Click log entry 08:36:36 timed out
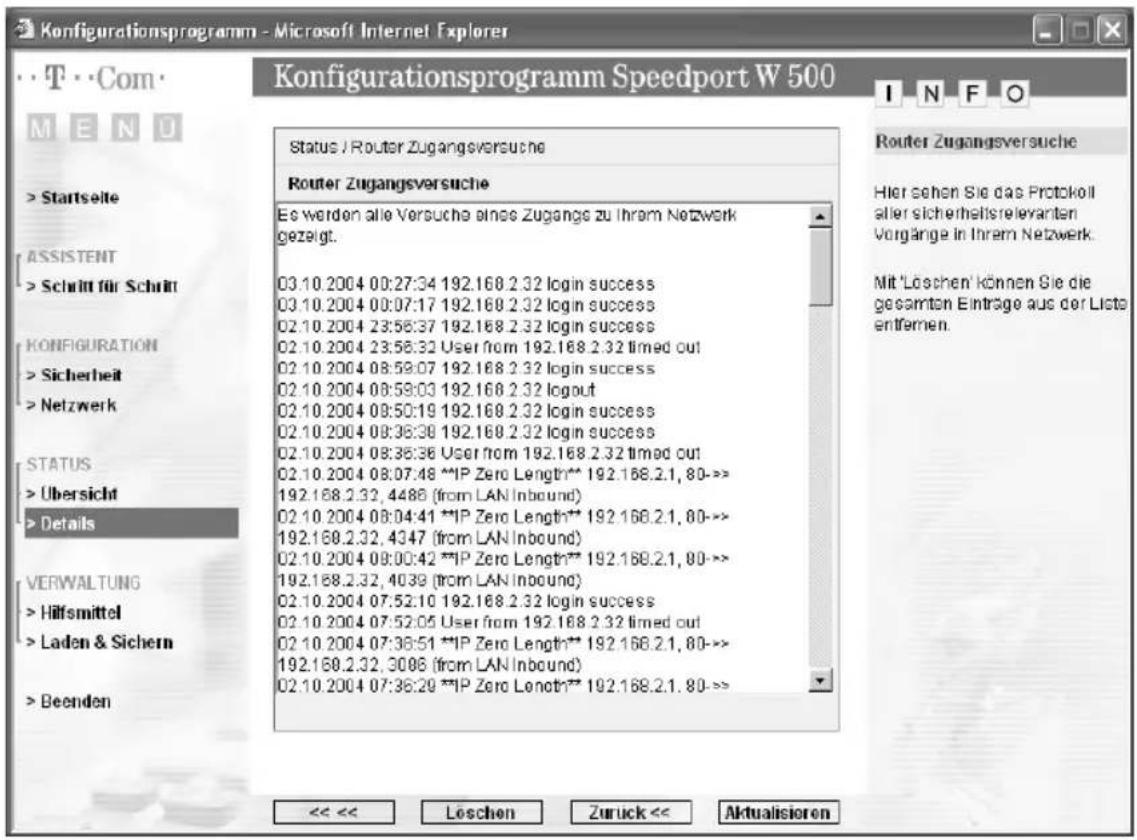Screen dimensions: 1137x840 pos(489,453)
